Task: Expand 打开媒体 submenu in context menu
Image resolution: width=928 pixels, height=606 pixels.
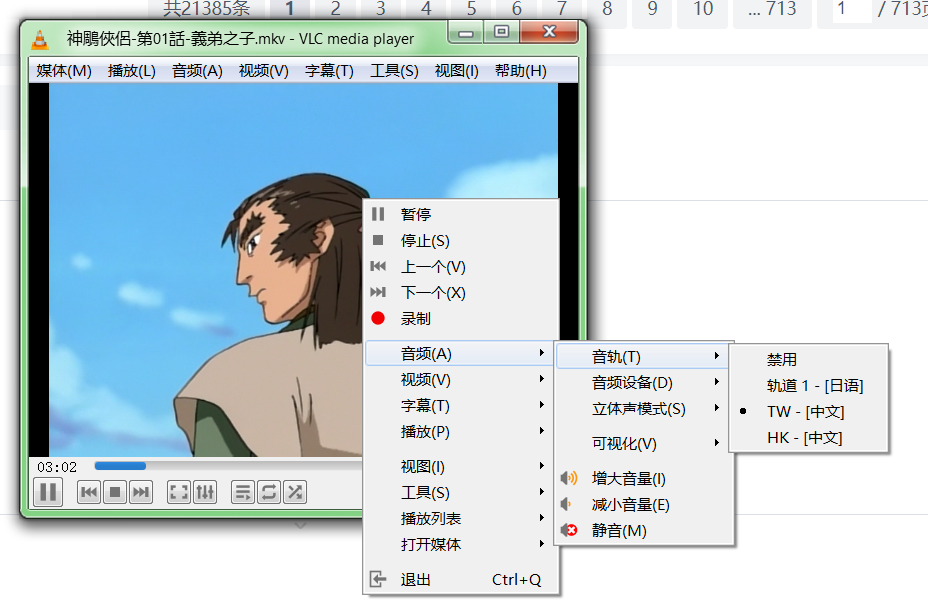Action: (x=461, y=544)
